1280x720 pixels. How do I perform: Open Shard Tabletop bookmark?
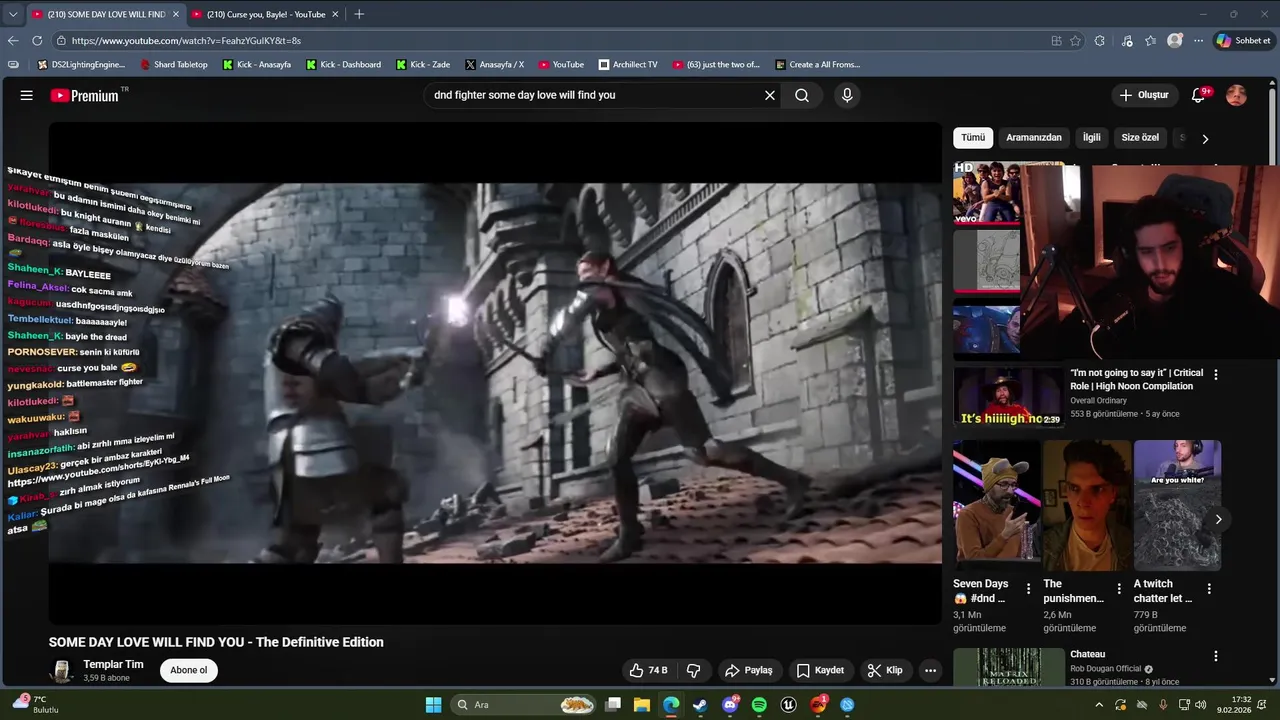coord(174,64)
